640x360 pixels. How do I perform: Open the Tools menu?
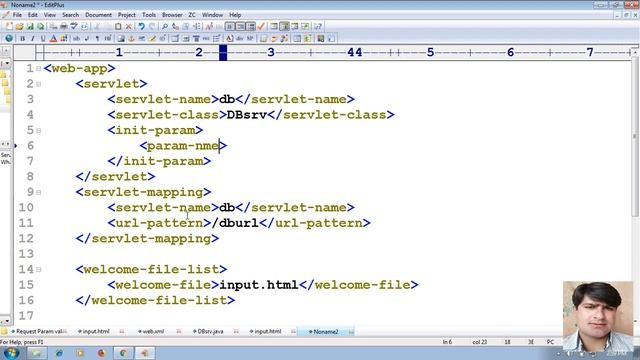[x=149, y=15]
